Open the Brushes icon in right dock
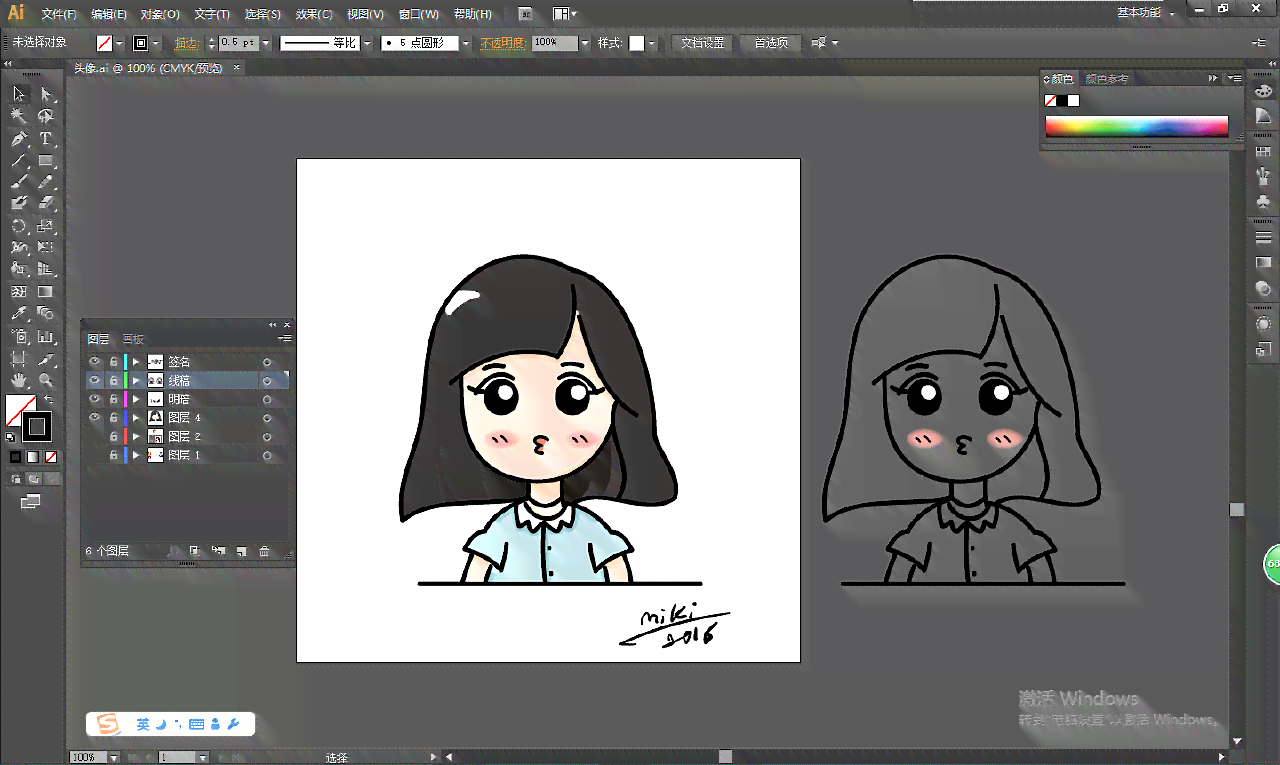 coord(1263,178)
